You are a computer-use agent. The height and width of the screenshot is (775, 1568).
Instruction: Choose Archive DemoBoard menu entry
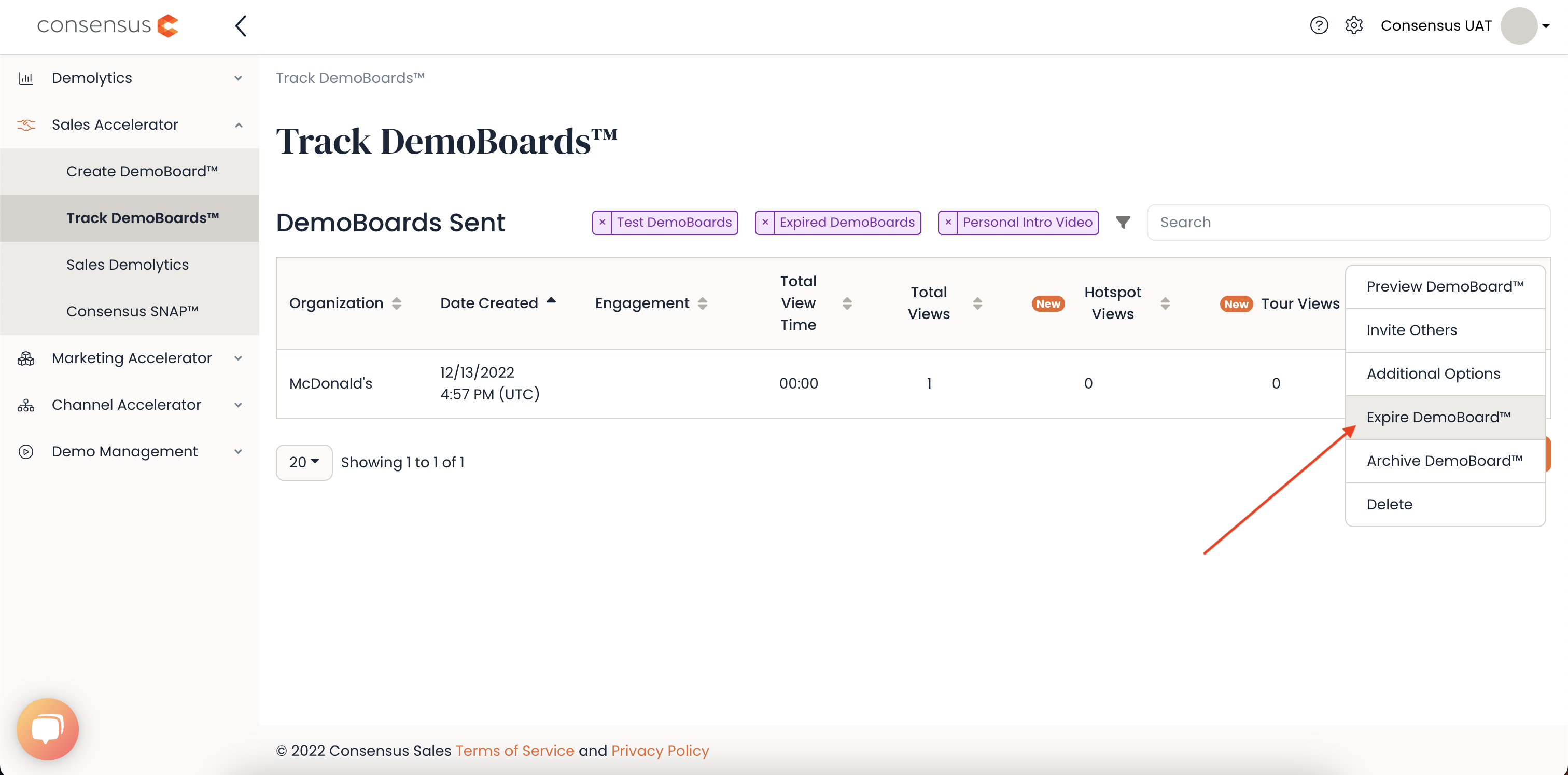(1445, 461)
